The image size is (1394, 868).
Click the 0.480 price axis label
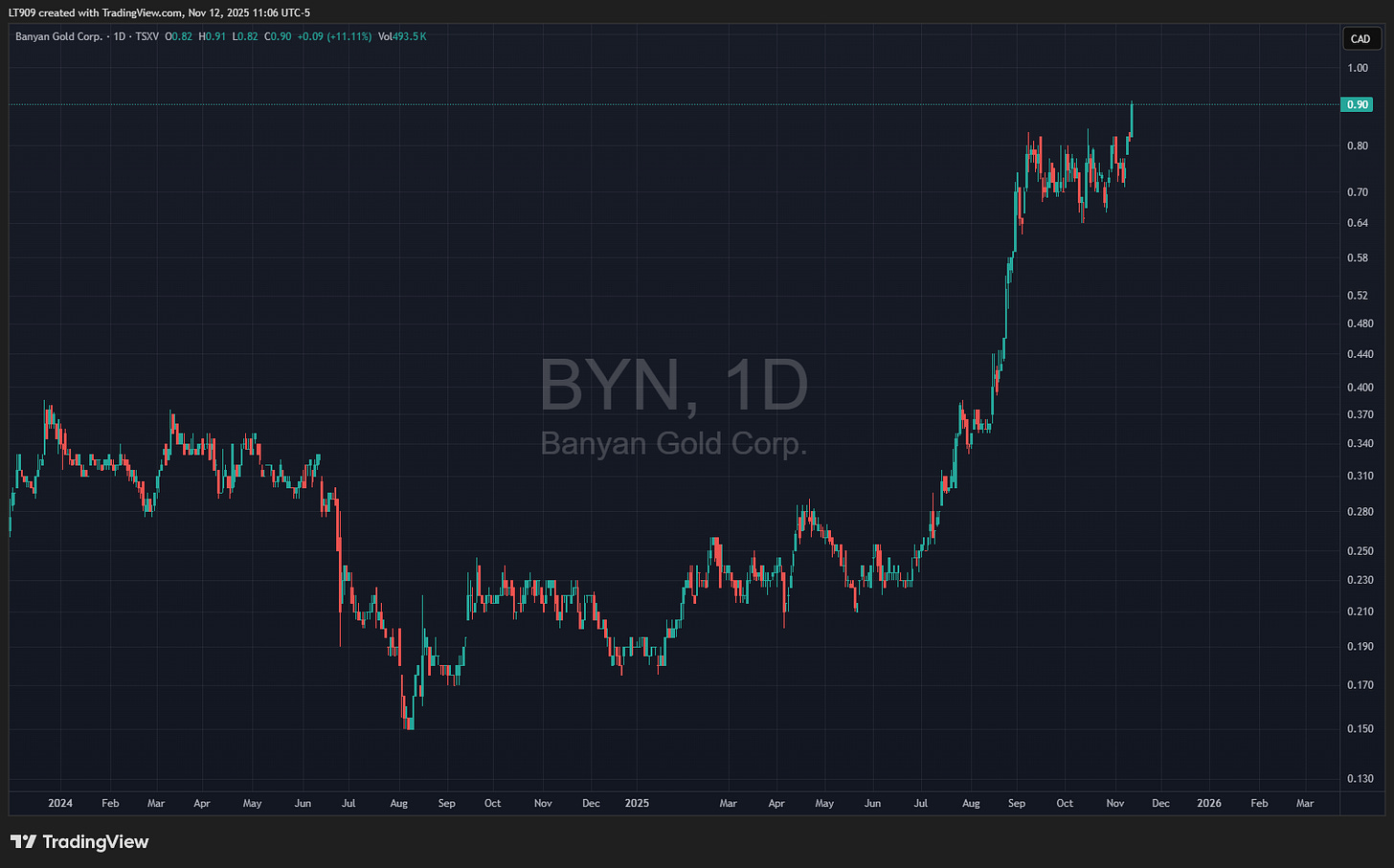click(1360, 323)
